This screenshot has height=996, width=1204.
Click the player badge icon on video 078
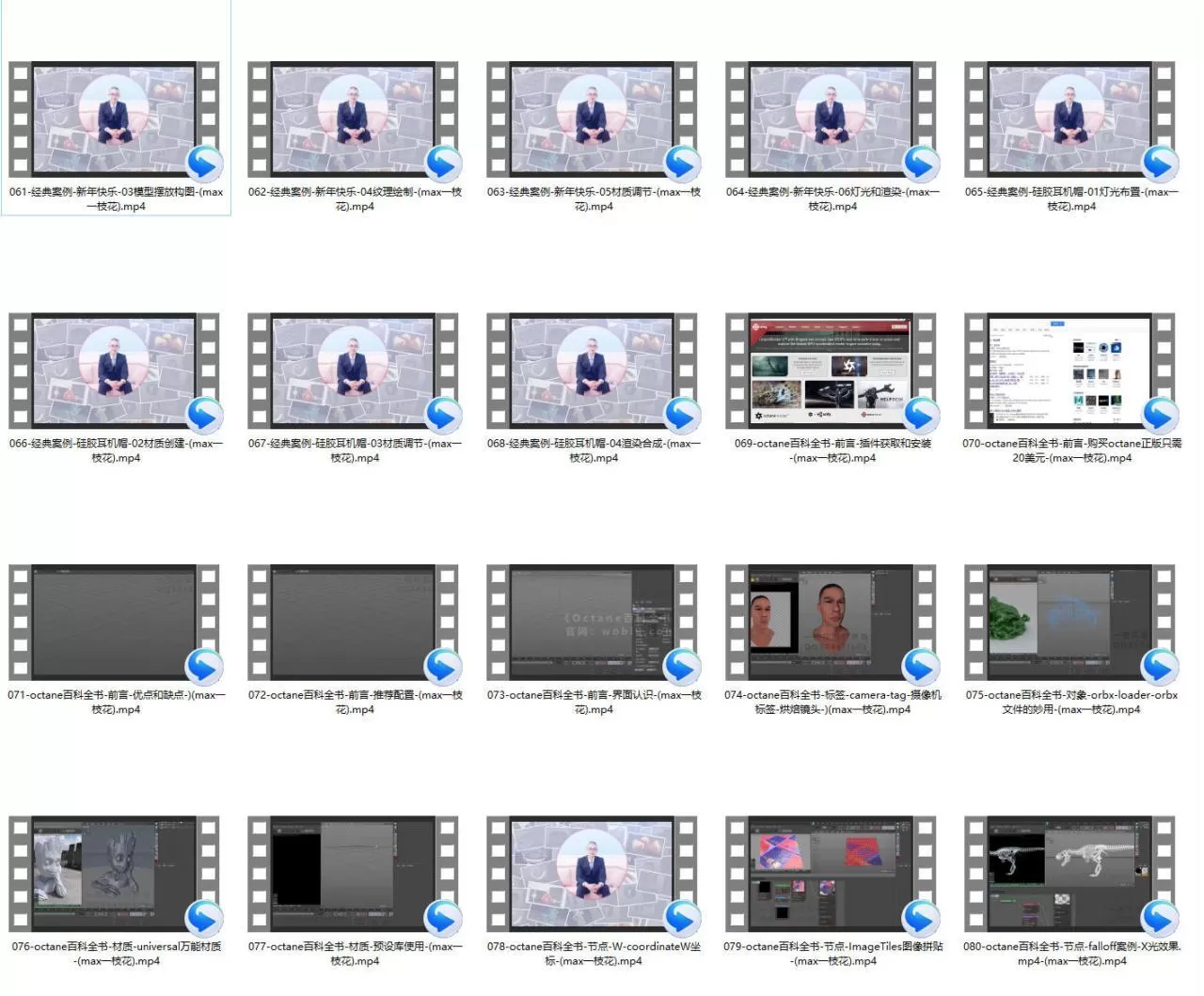click(x=681, y=918)
